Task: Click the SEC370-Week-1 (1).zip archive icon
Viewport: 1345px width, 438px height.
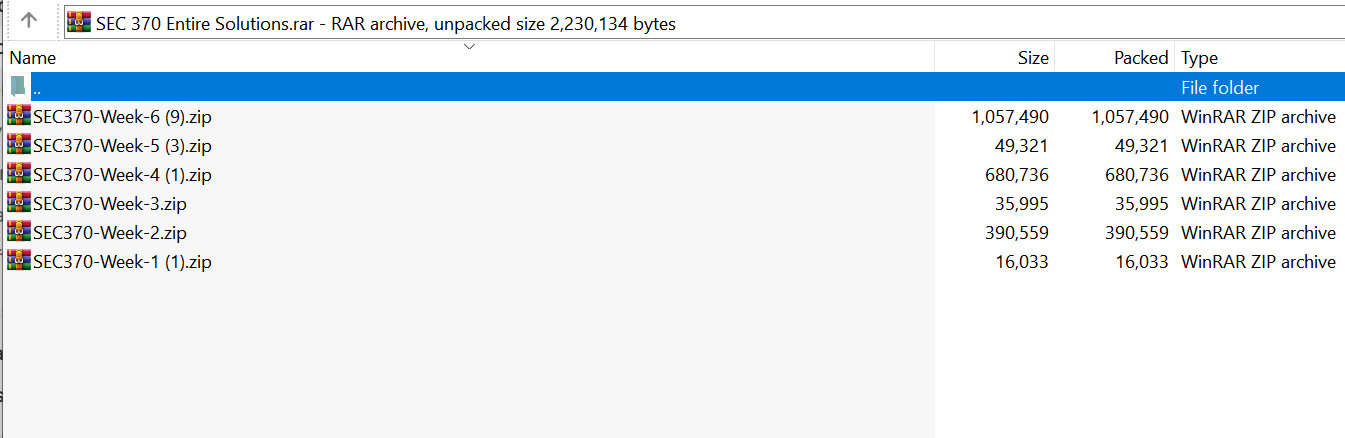Action: click(x=19, y=261)
